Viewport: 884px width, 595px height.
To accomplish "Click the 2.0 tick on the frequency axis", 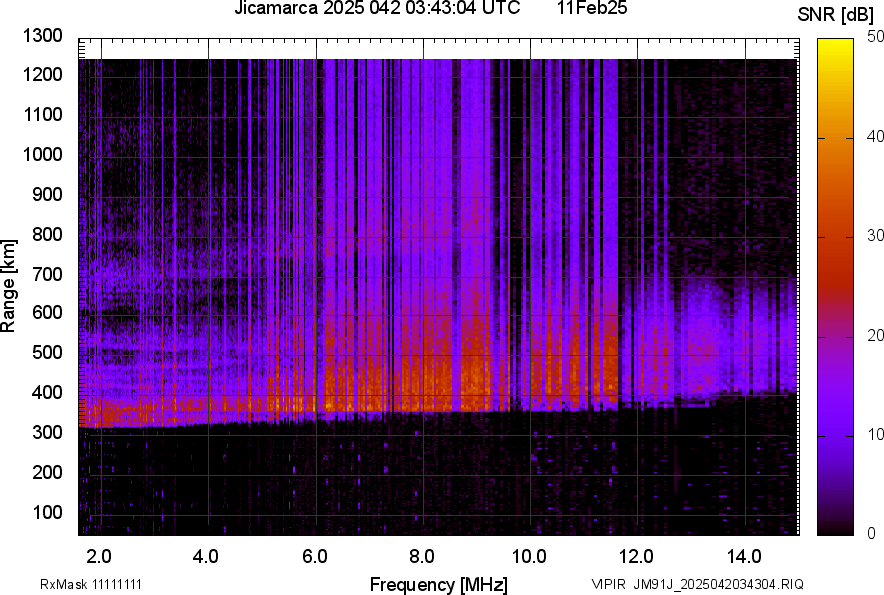I will 98,556.
